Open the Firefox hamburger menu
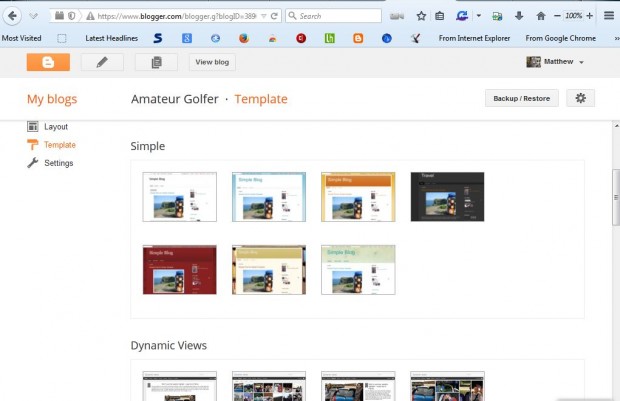 pyautogui.click(x=607, y=16)
